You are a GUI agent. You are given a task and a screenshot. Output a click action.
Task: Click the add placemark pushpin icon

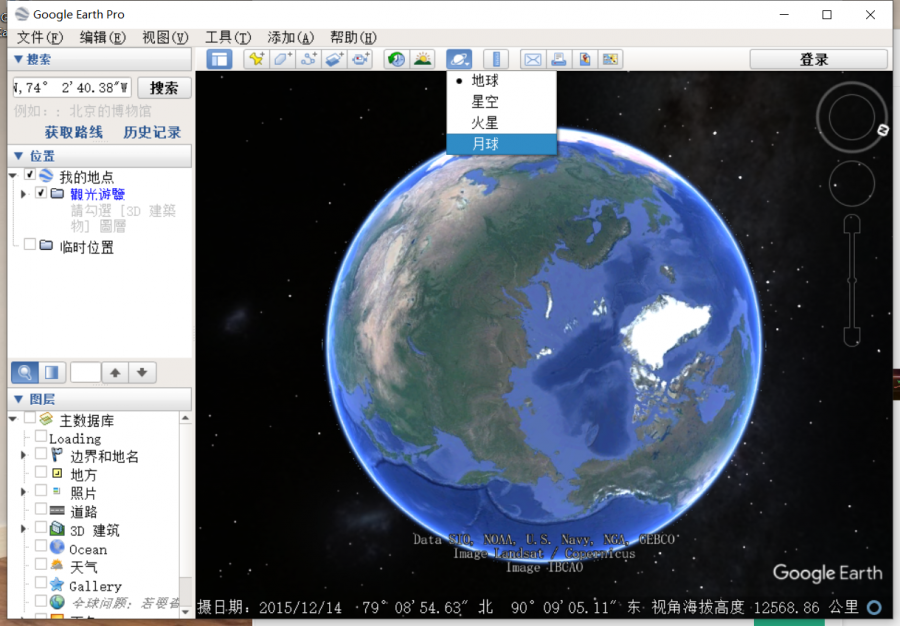pyautogui.click(x=257, y=59)
